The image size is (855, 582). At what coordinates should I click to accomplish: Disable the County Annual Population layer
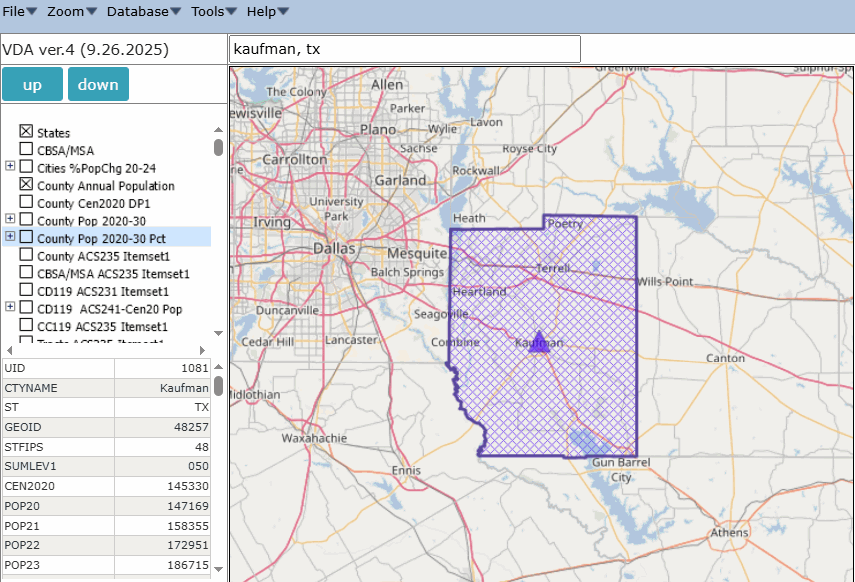coord(27,185)
